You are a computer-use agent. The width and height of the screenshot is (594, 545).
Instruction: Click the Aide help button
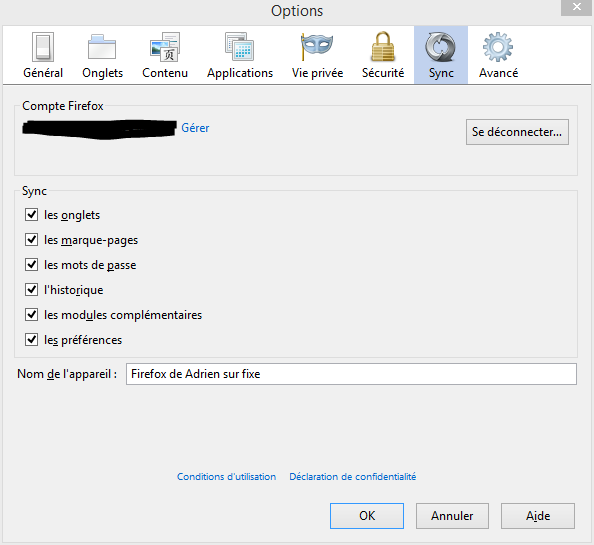(538, 516)
